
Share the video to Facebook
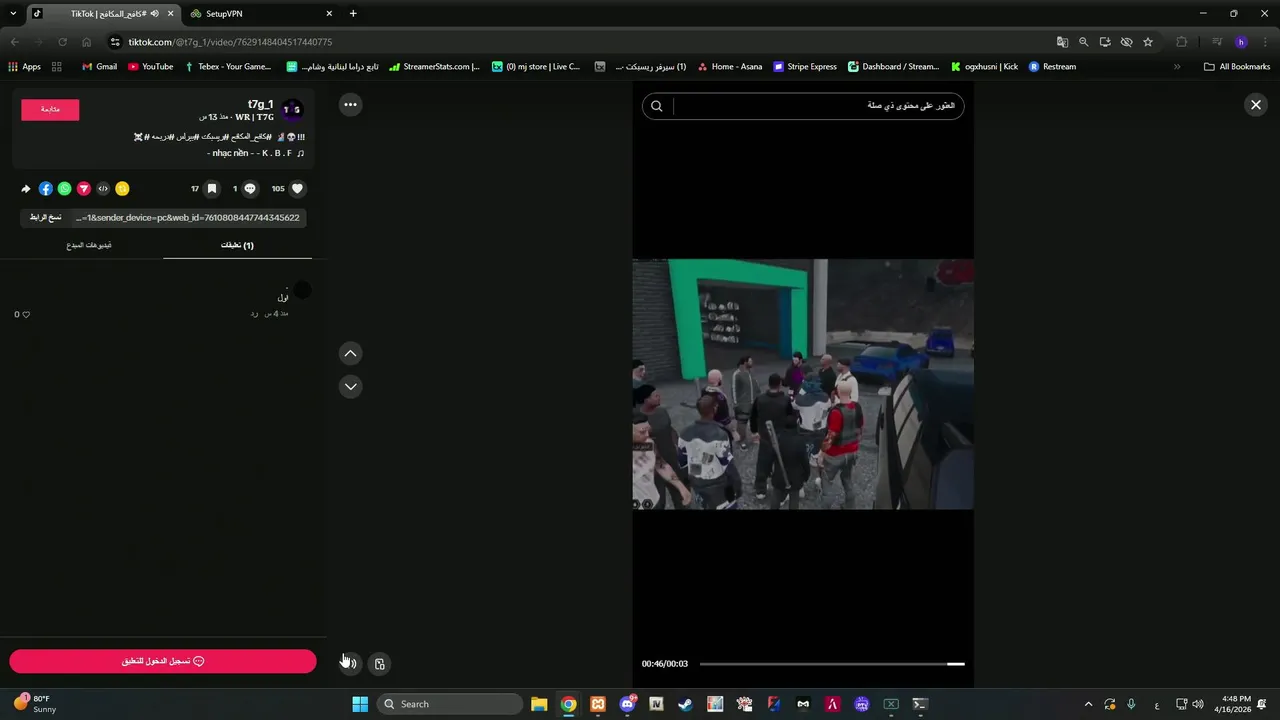pos(46,188)
